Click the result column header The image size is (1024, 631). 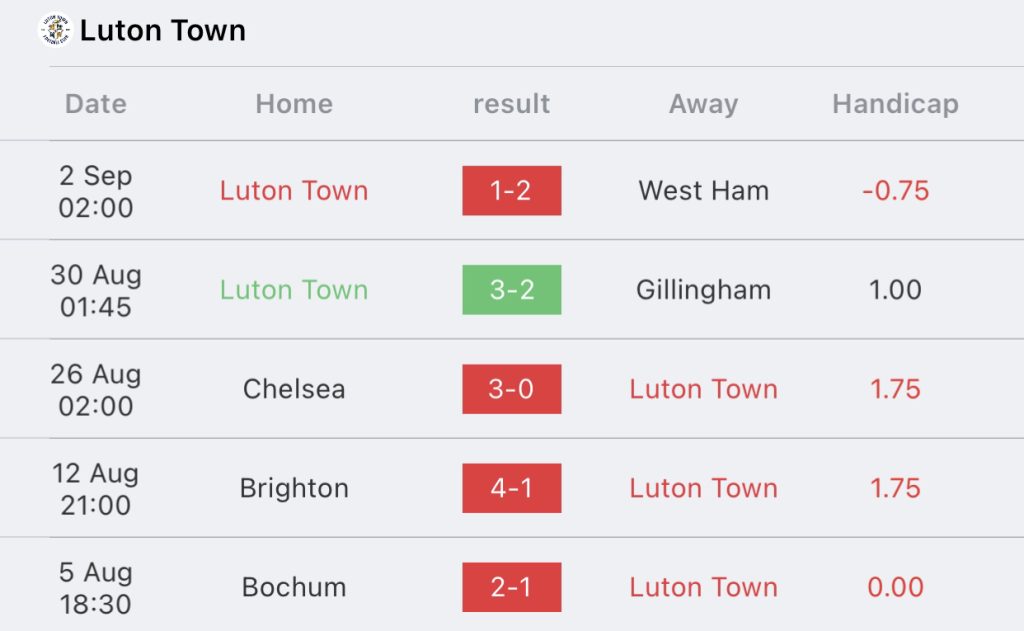tap(511, 104)
